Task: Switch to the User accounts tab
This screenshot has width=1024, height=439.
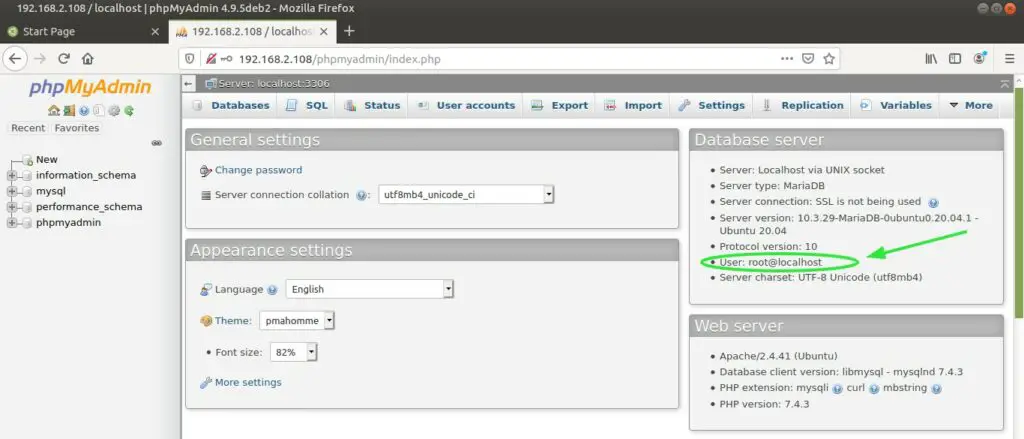Action: click(466, 105)
